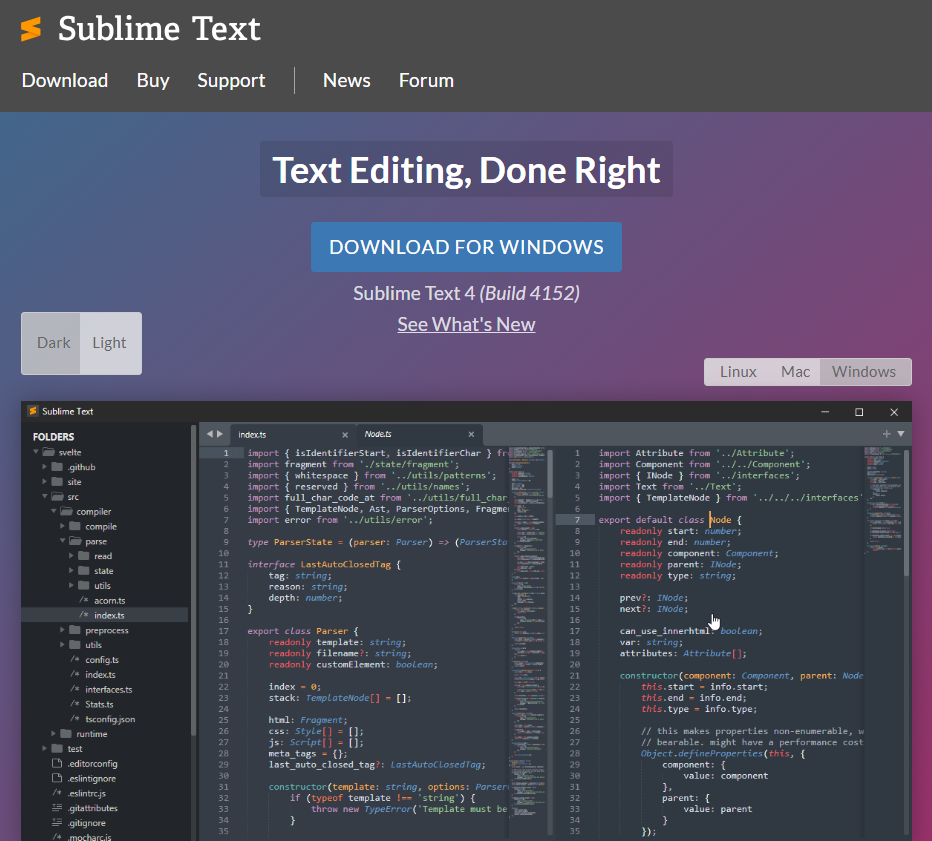This screenshot has width=932, height=841.
Task: Select the highlighted index.ts file in sidebar
Action: point(105,615)
